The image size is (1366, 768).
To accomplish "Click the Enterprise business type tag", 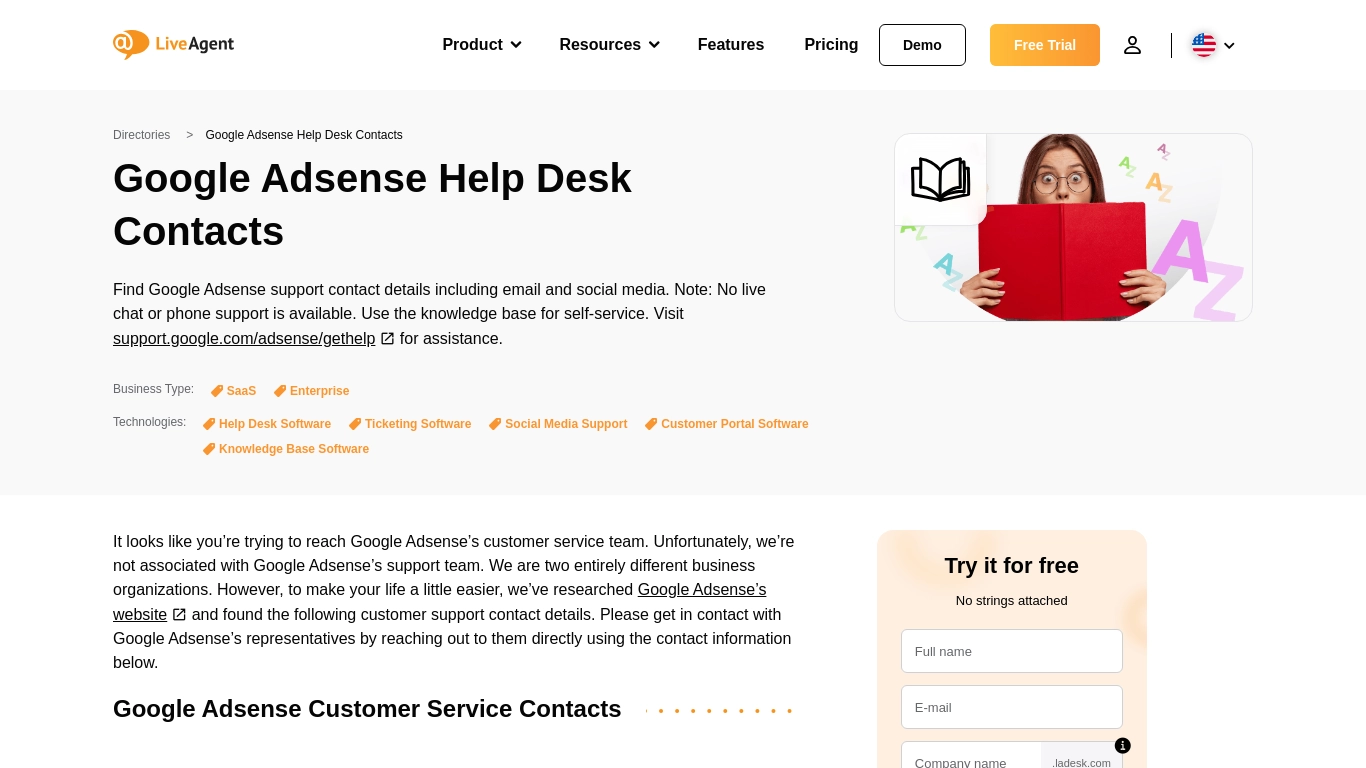I will [312, 391].
